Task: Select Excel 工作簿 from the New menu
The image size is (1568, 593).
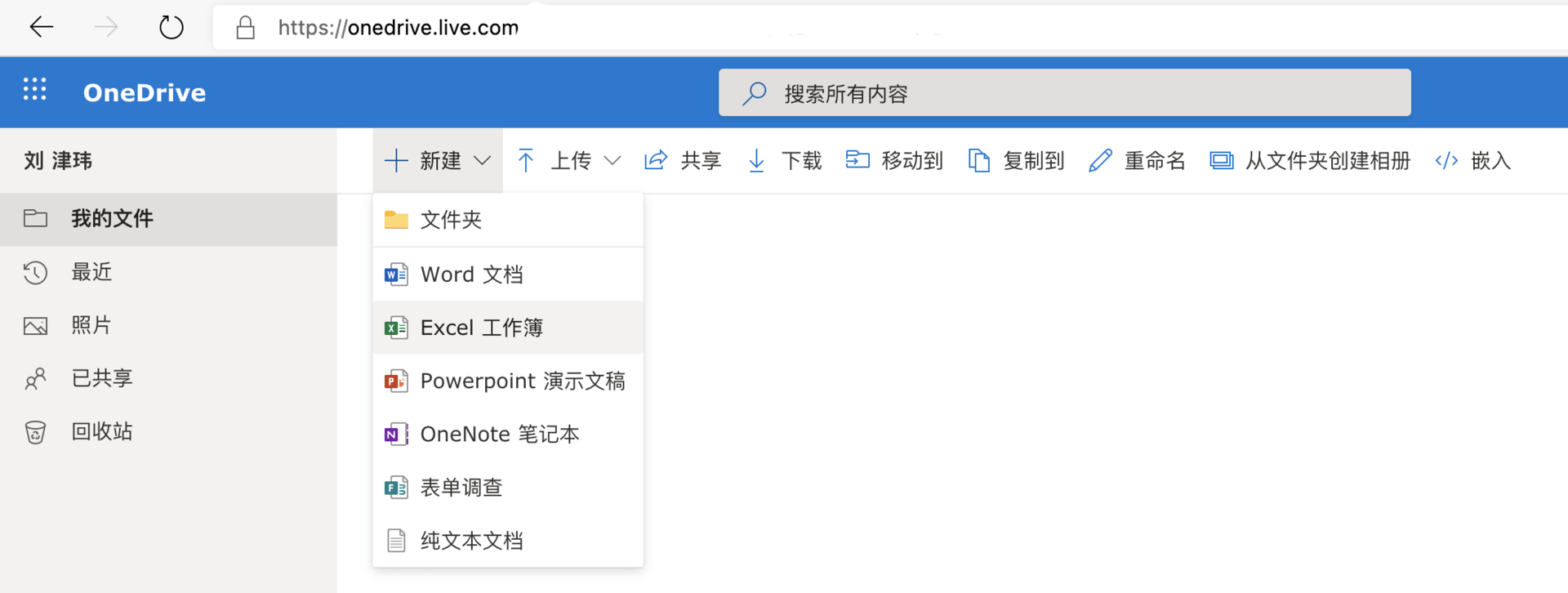Action: pyautogui.click(x=481, y=328)
